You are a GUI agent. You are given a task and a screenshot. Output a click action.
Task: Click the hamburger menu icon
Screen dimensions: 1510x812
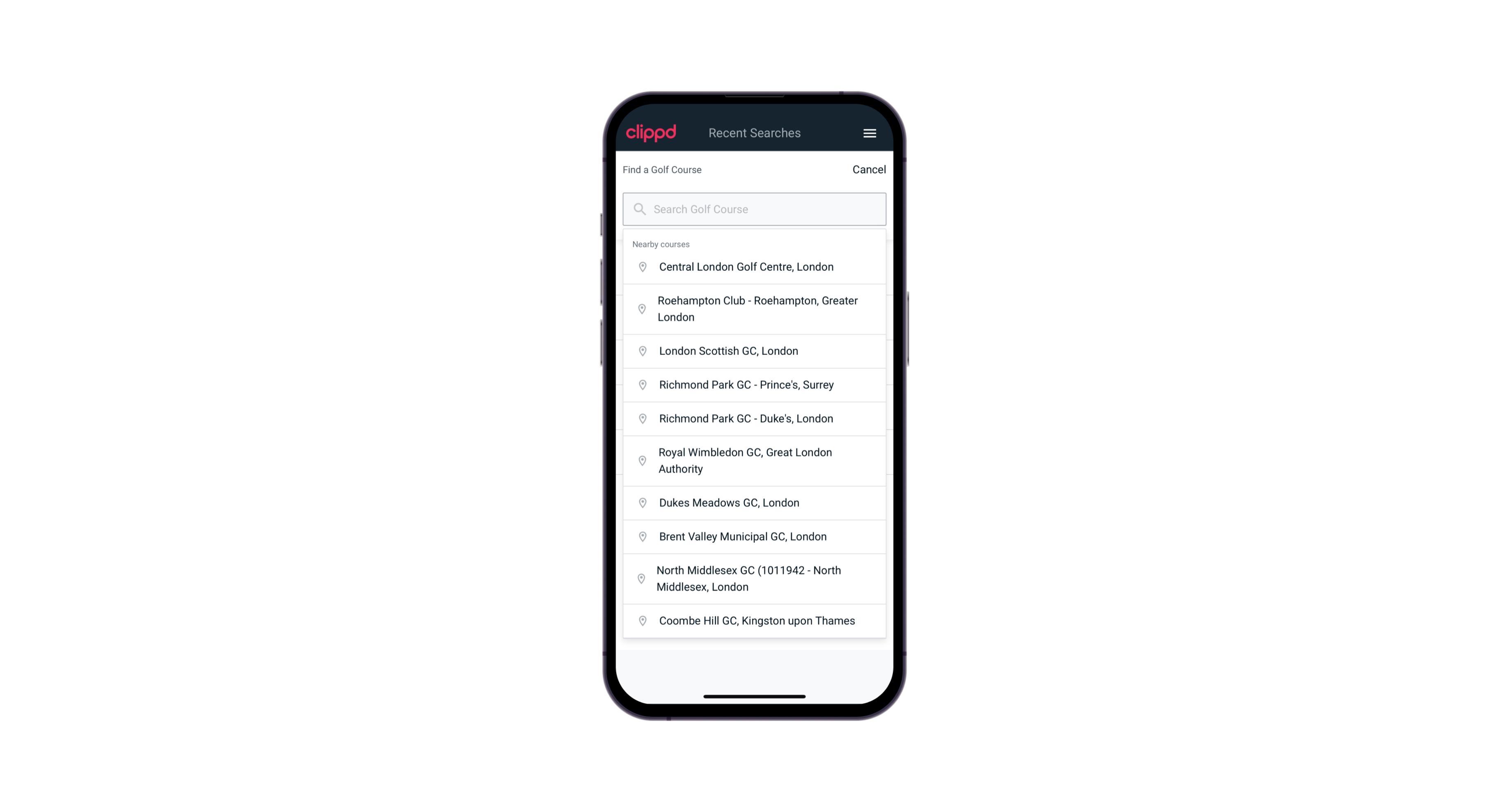[x=869, y=133]
